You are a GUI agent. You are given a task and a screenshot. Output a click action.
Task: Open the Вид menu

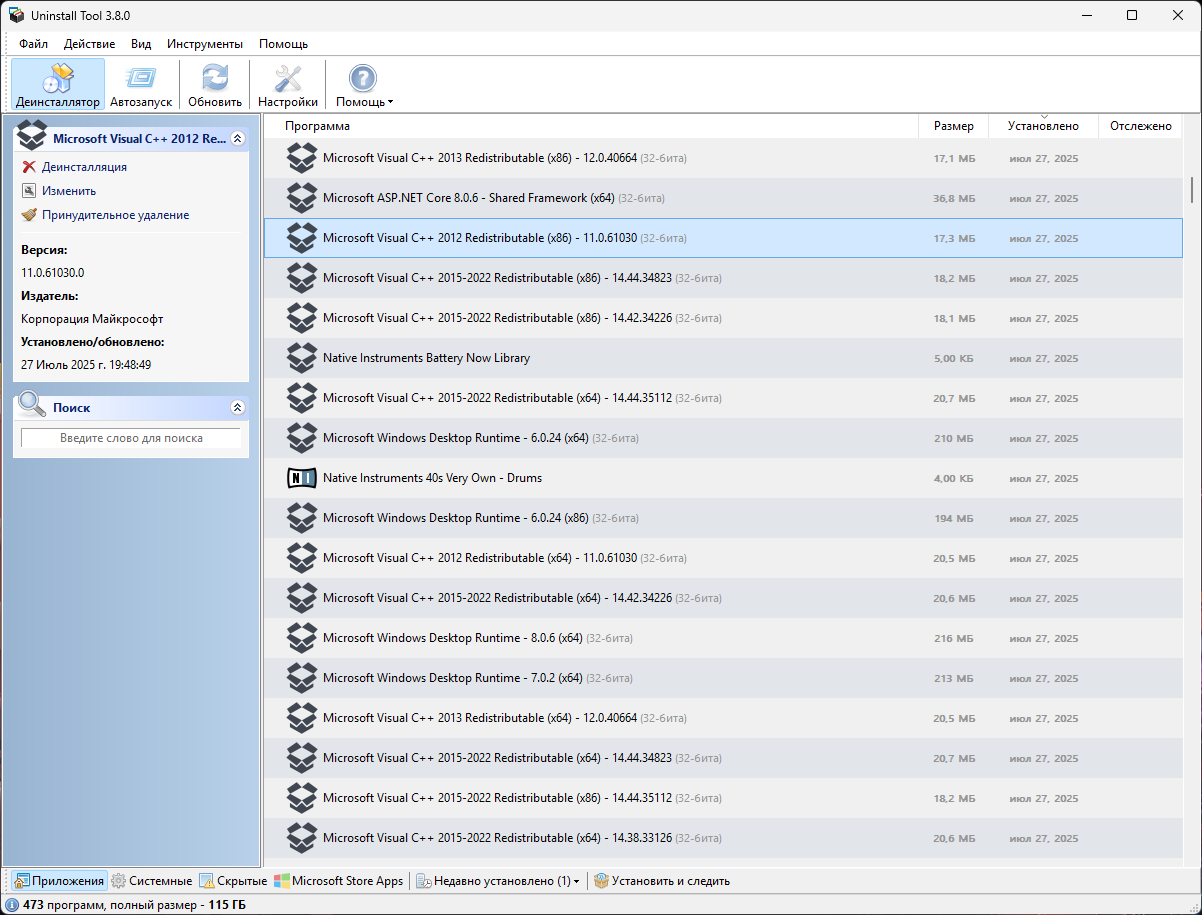[x=141, y=44]
